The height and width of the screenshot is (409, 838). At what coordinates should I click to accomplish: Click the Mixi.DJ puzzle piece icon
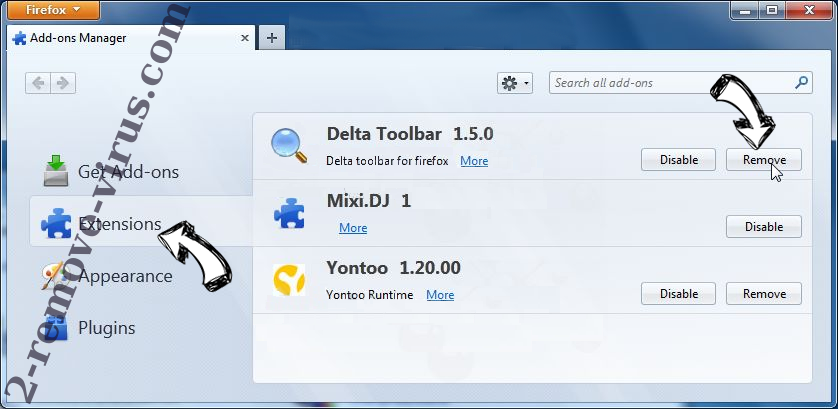pyautogui.click(x=290, y=213)
